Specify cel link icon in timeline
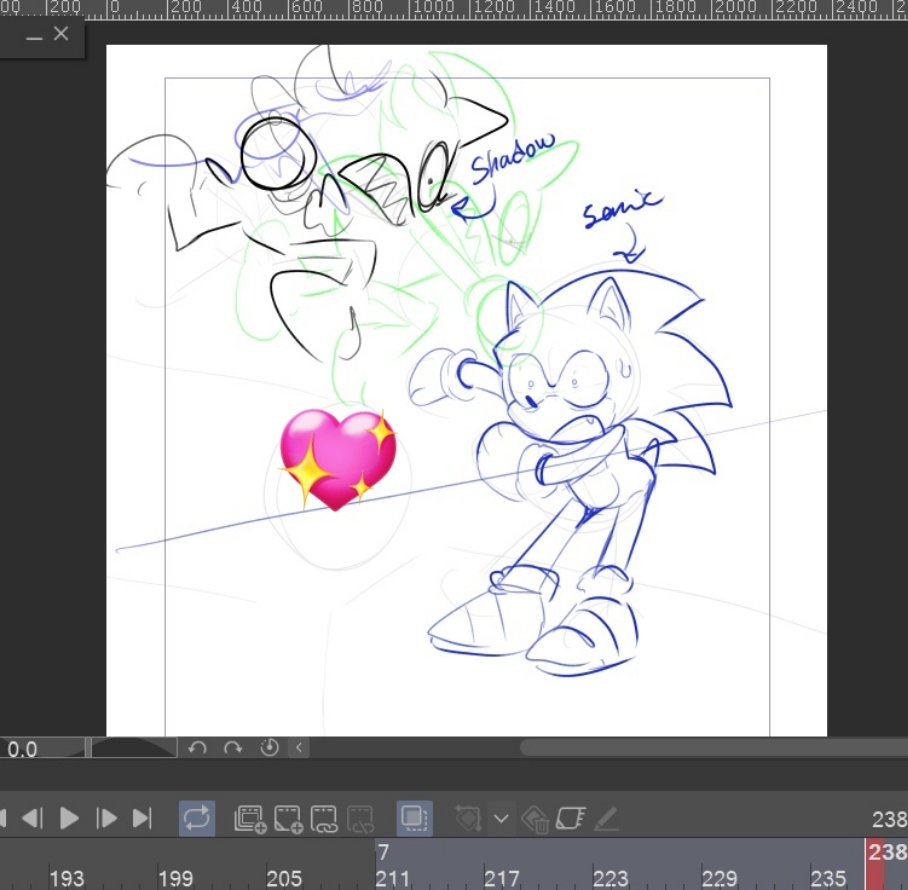Screen dimensions: 908x890 [x=324, y=819]
